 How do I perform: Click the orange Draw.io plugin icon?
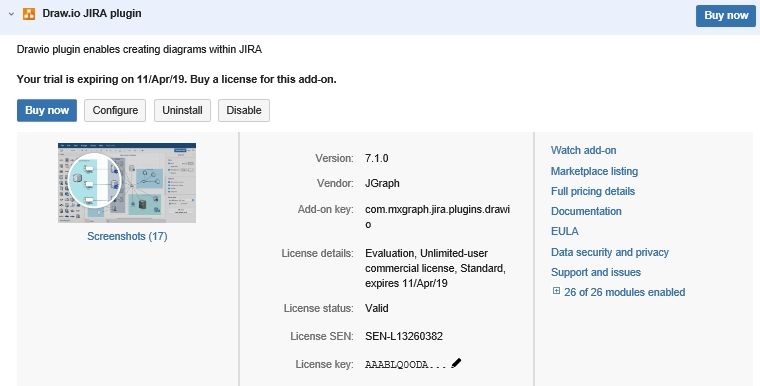click(29, 14)
